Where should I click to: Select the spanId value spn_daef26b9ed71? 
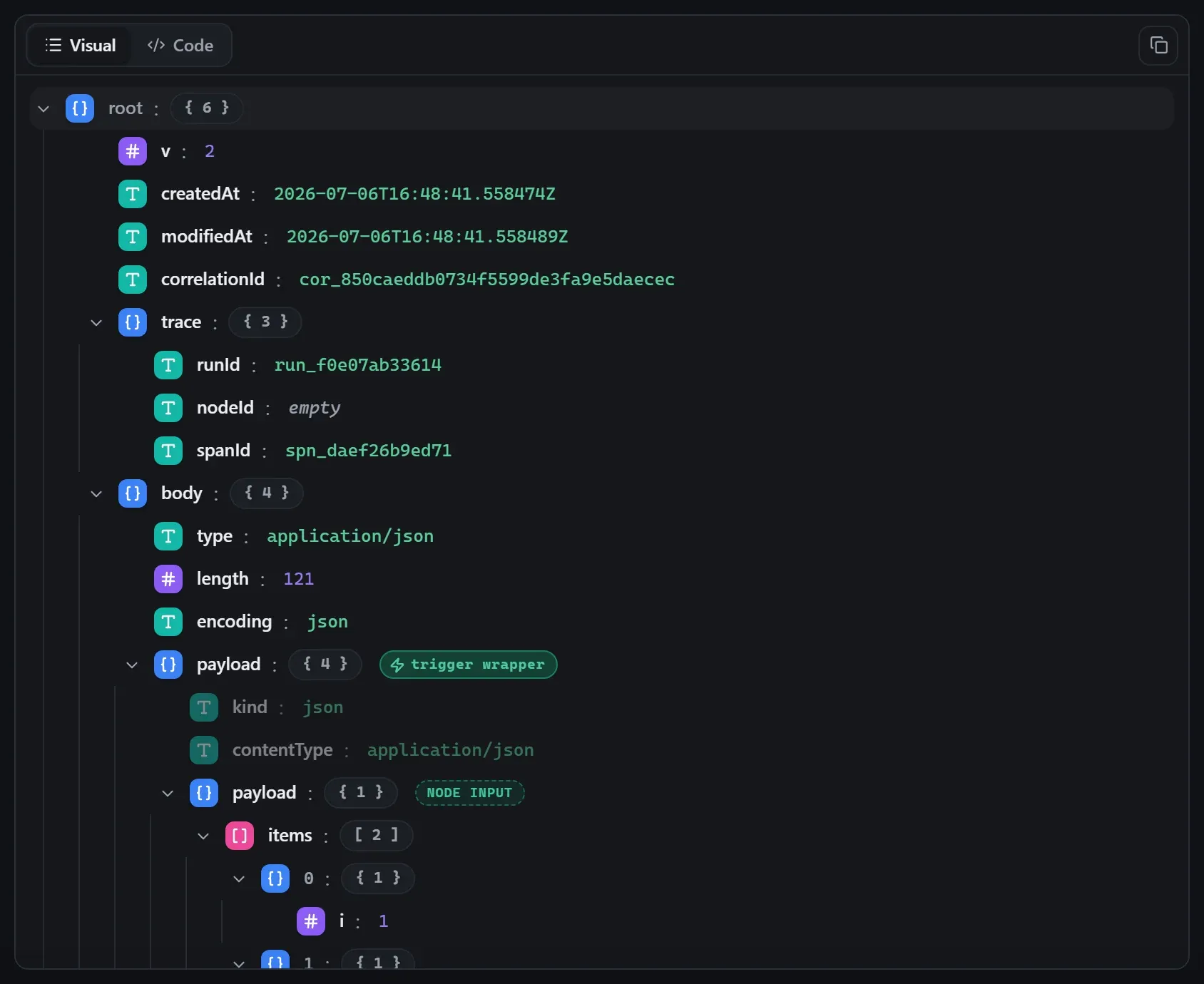pyautogui.click(x=369, y=451)
